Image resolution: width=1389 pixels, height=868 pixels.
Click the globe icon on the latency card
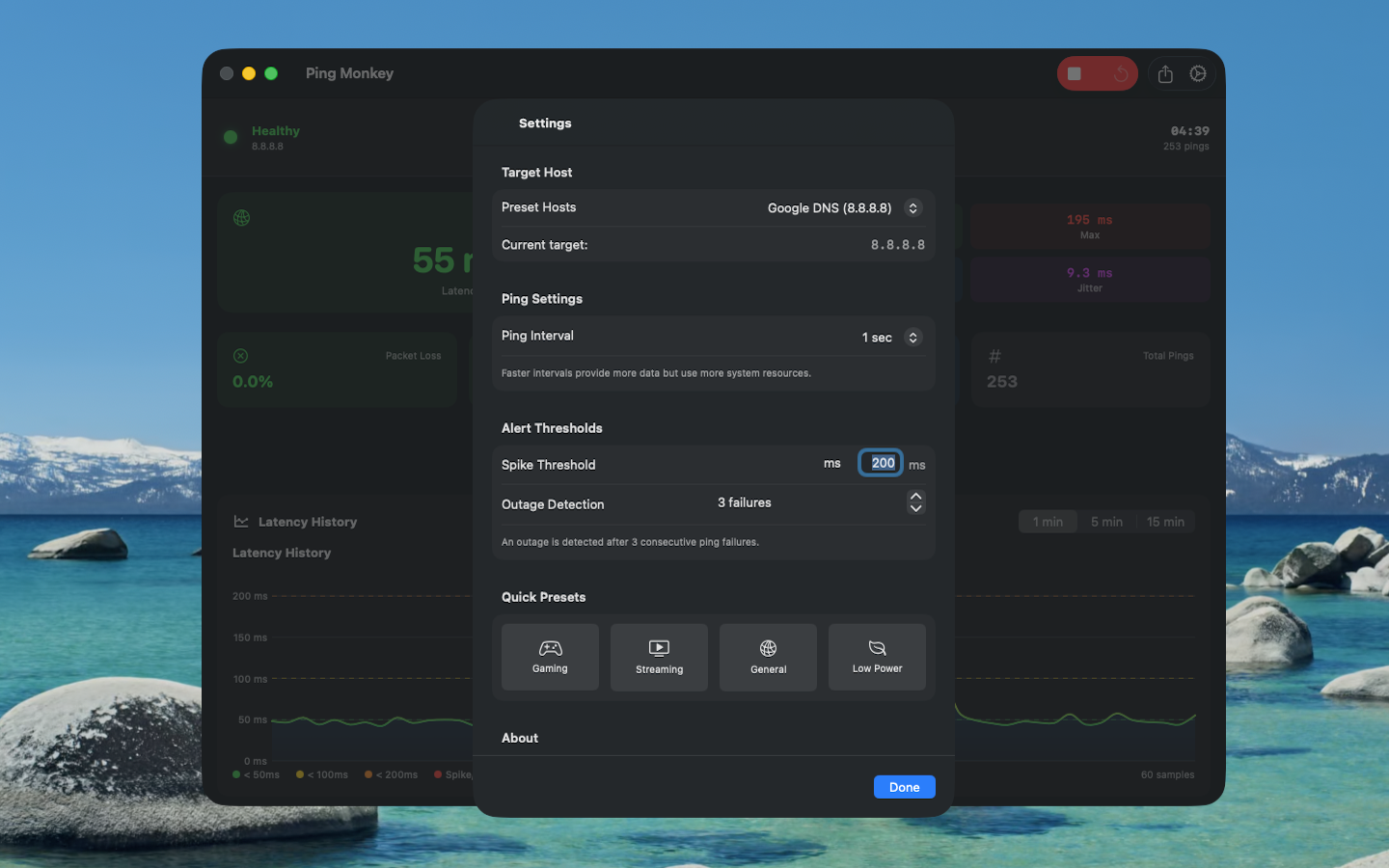(x=241, y=218)
